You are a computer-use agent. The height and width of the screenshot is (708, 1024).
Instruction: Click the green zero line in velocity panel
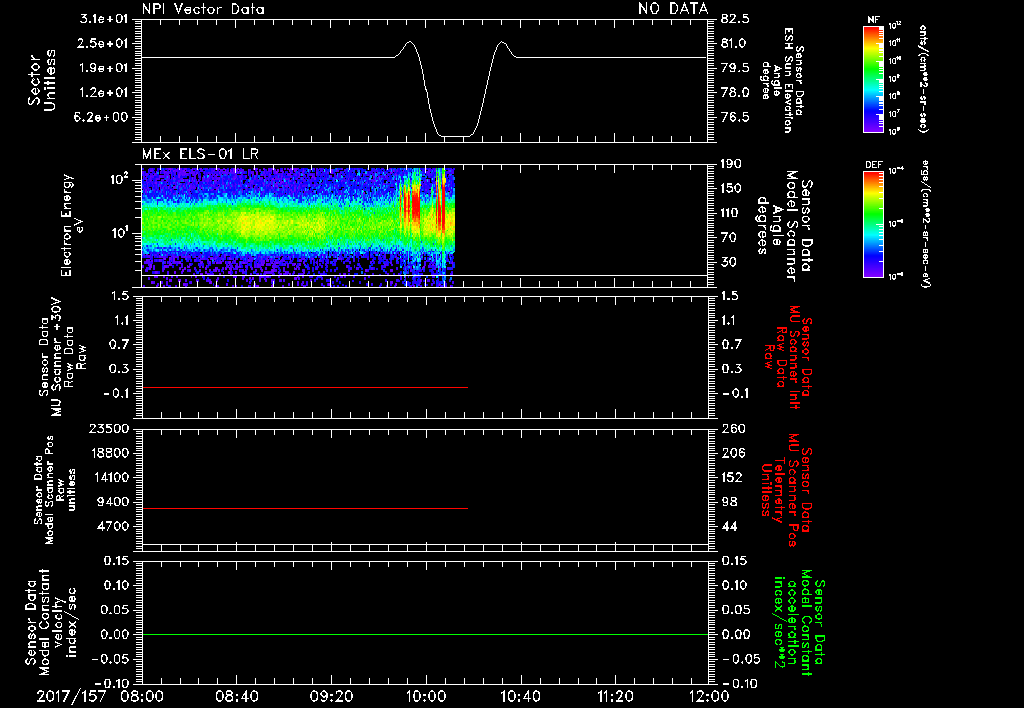pos(425,634)
